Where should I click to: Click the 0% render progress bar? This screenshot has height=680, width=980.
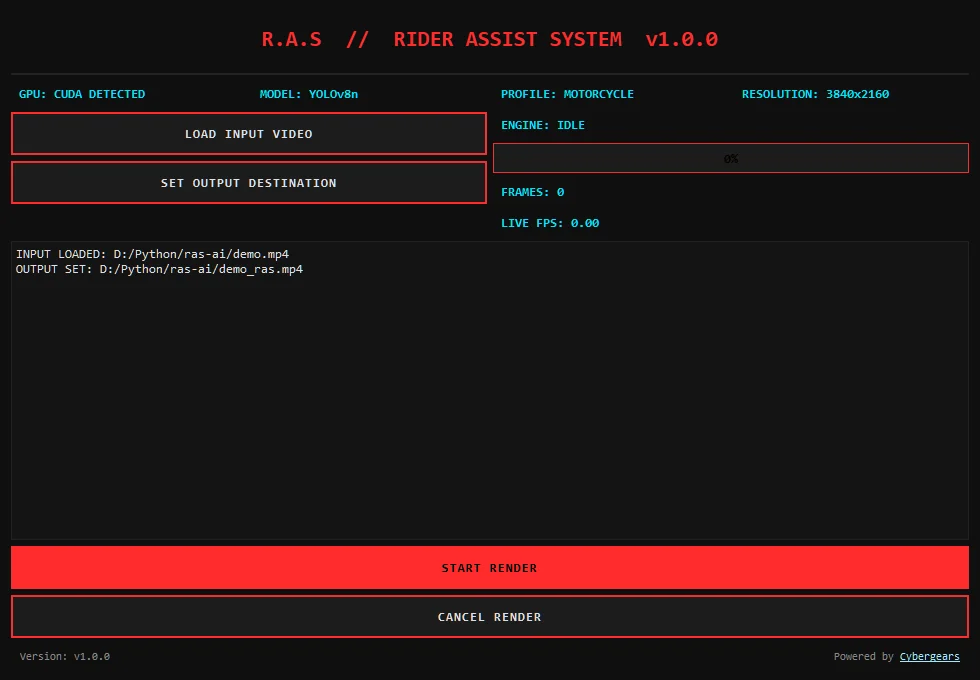pos(731,158)
